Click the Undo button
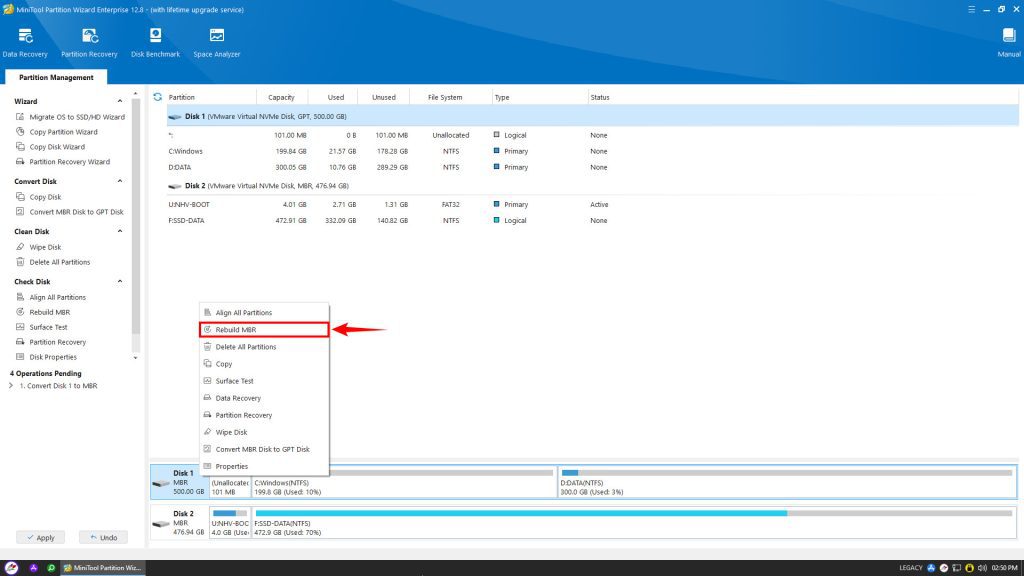This screenshot has height=576, width=1024. tap(104, 537)
